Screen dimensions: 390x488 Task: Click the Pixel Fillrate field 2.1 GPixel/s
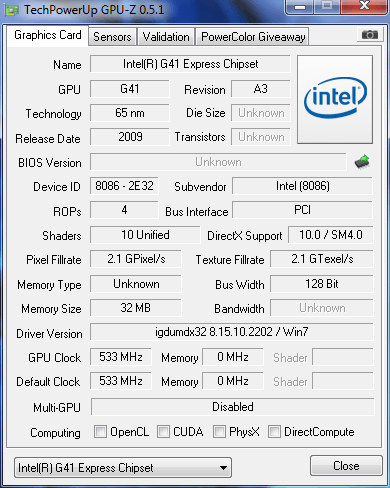point(136,259)
